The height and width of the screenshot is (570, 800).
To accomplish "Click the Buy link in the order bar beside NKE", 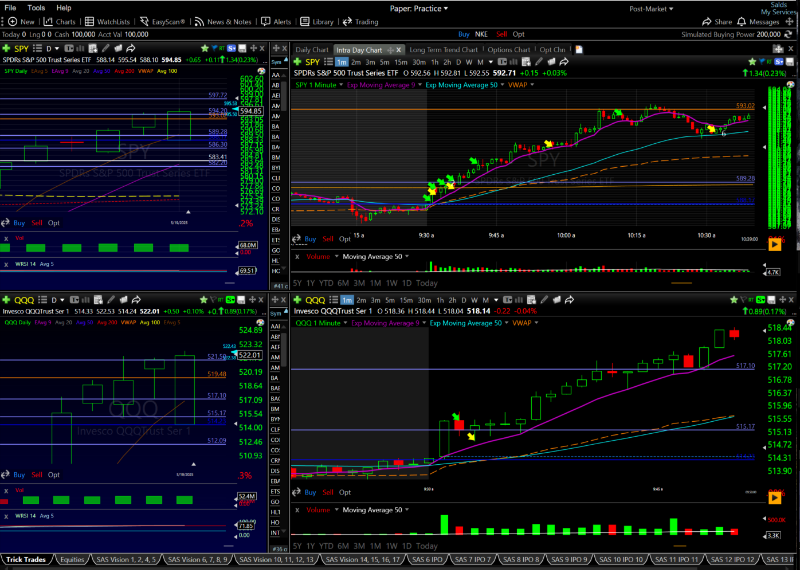I will (463, 34).
